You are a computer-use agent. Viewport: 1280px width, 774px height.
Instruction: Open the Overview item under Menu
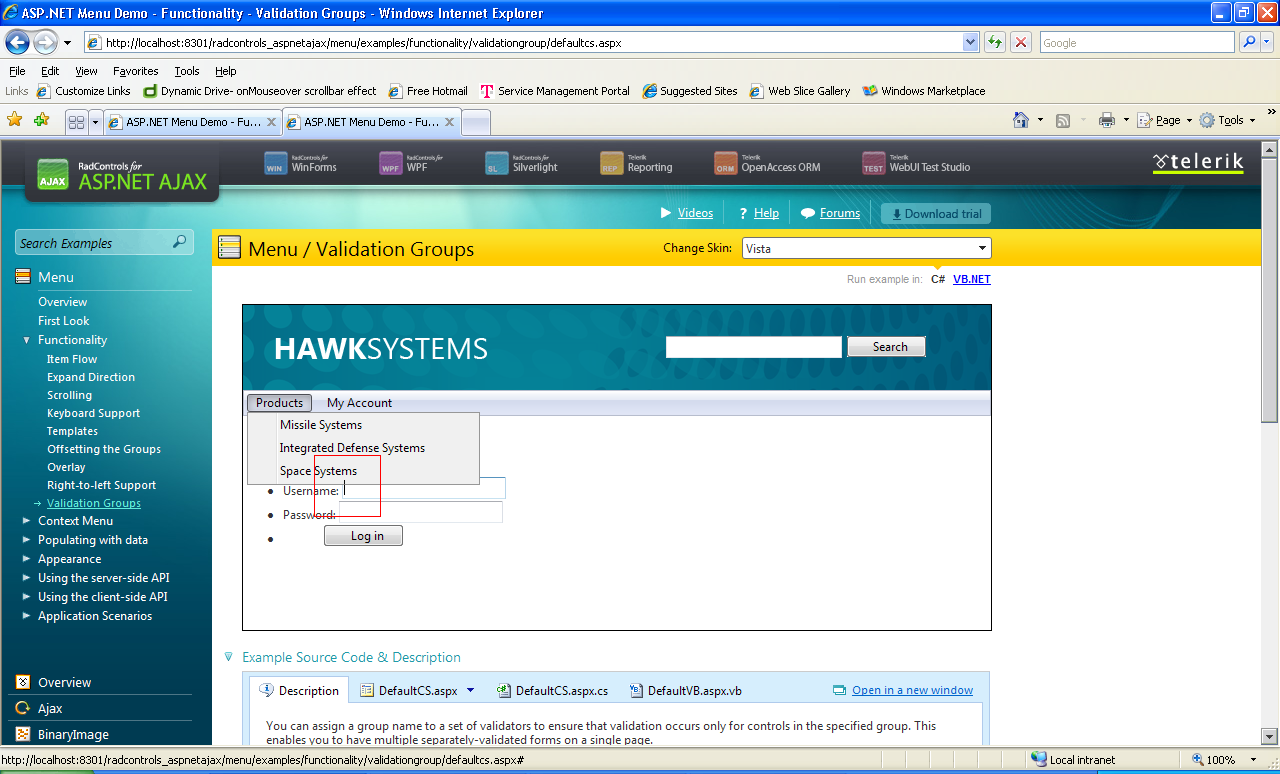(x=62, y=302)
